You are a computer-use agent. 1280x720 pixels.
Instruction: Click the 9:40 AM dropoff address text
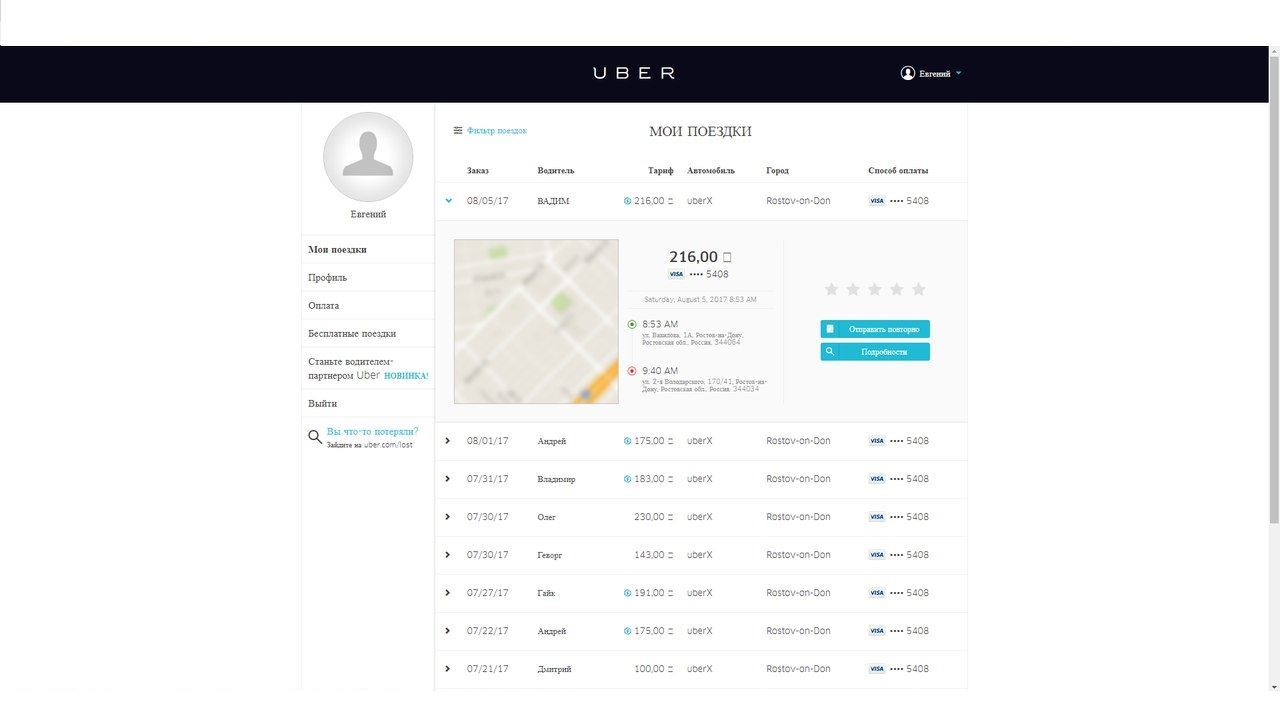pos(705,385)
